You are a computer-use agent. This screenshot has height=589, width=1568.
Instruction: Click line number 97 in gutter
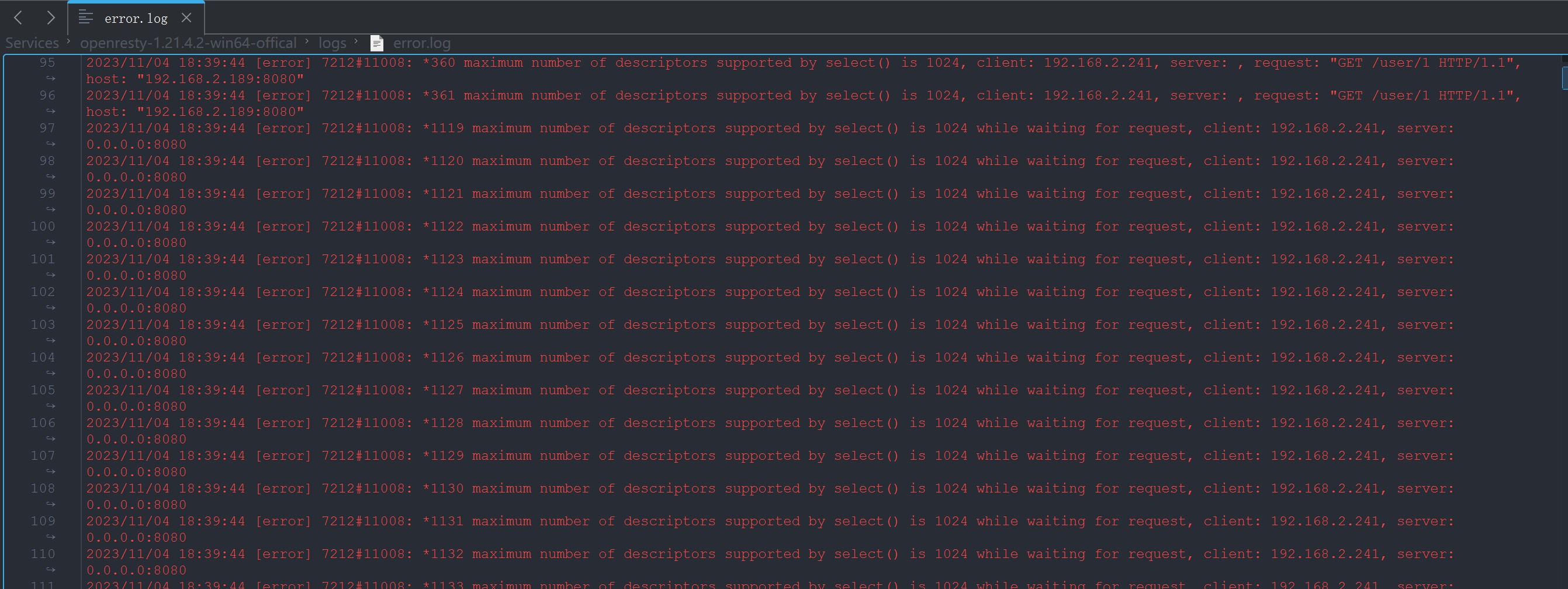coord(47,129)
